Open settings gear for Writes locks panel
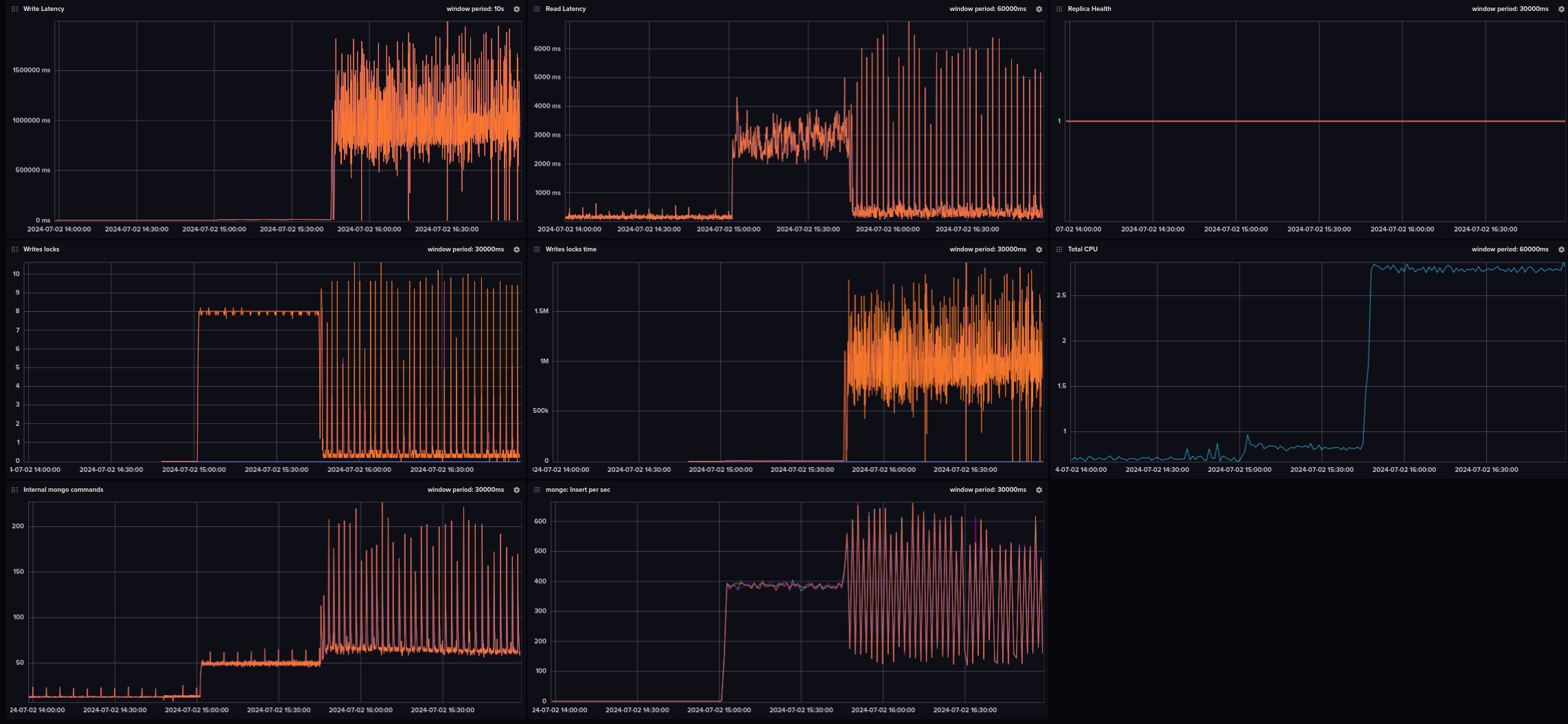This screenshot has width=1568, height=724. tap(517, 250)
